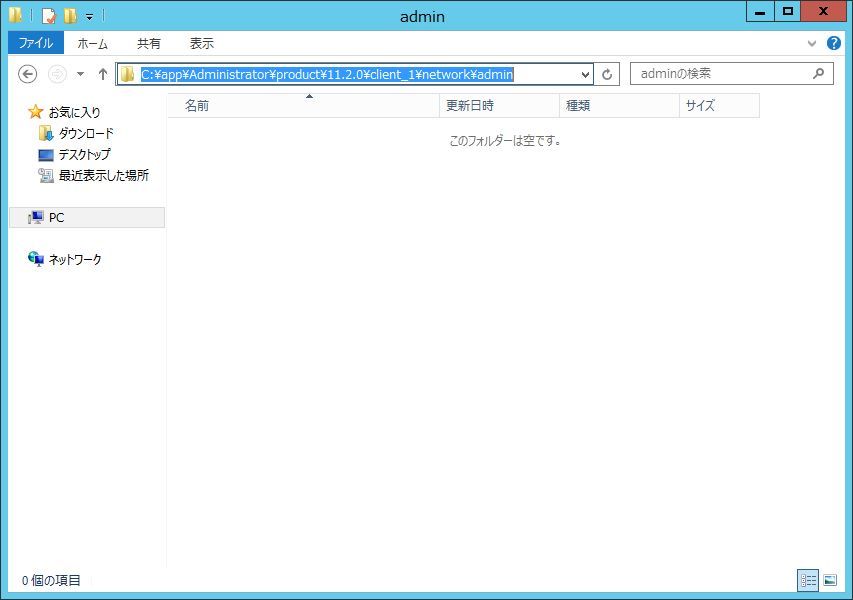This screenshot has height=600, width=853.
Task: Open Help via the question mark icon
Action: click(x=833, y=43)
